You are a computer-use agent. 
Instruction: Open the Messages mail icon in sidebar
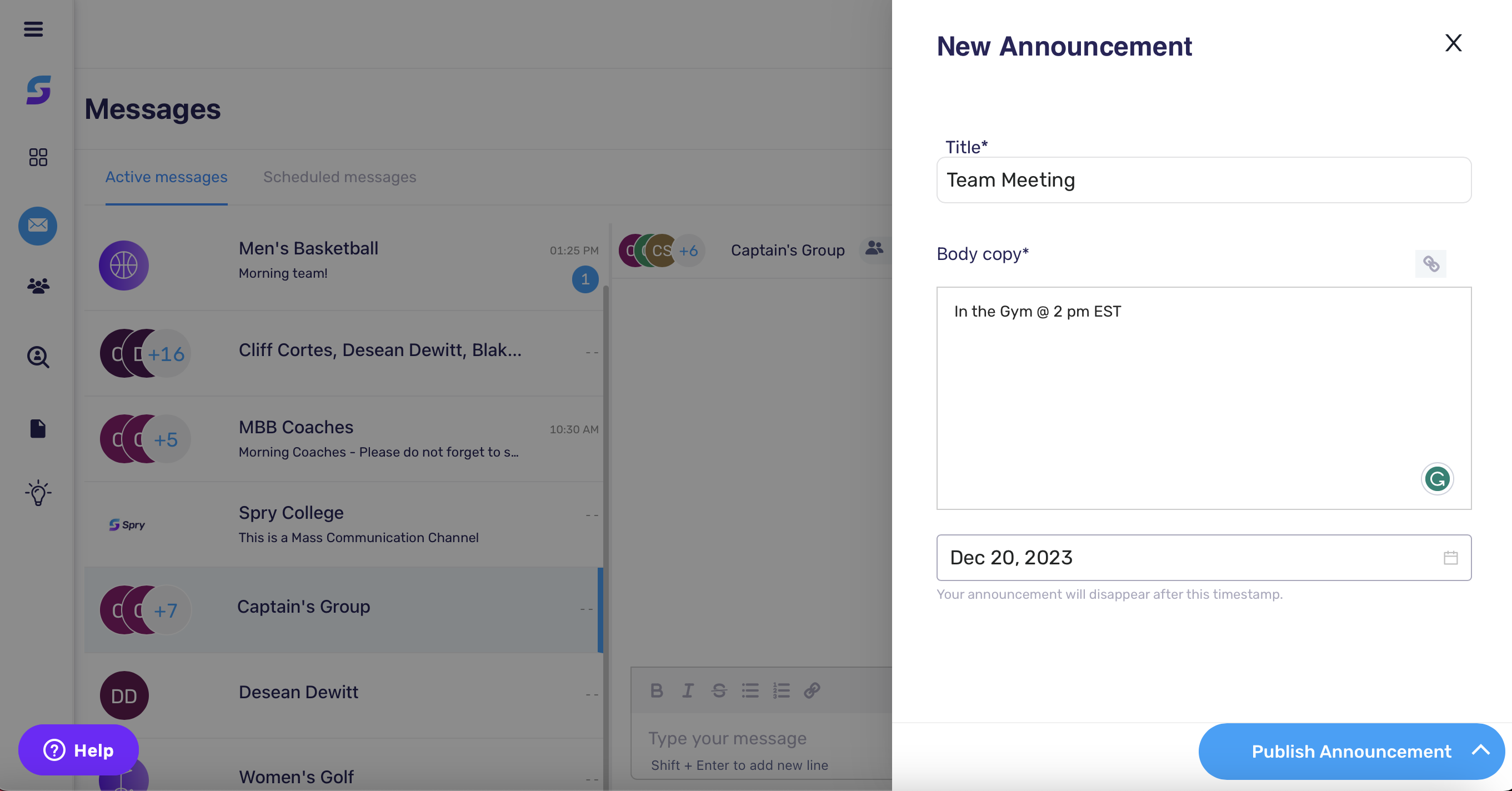(37, 226)
